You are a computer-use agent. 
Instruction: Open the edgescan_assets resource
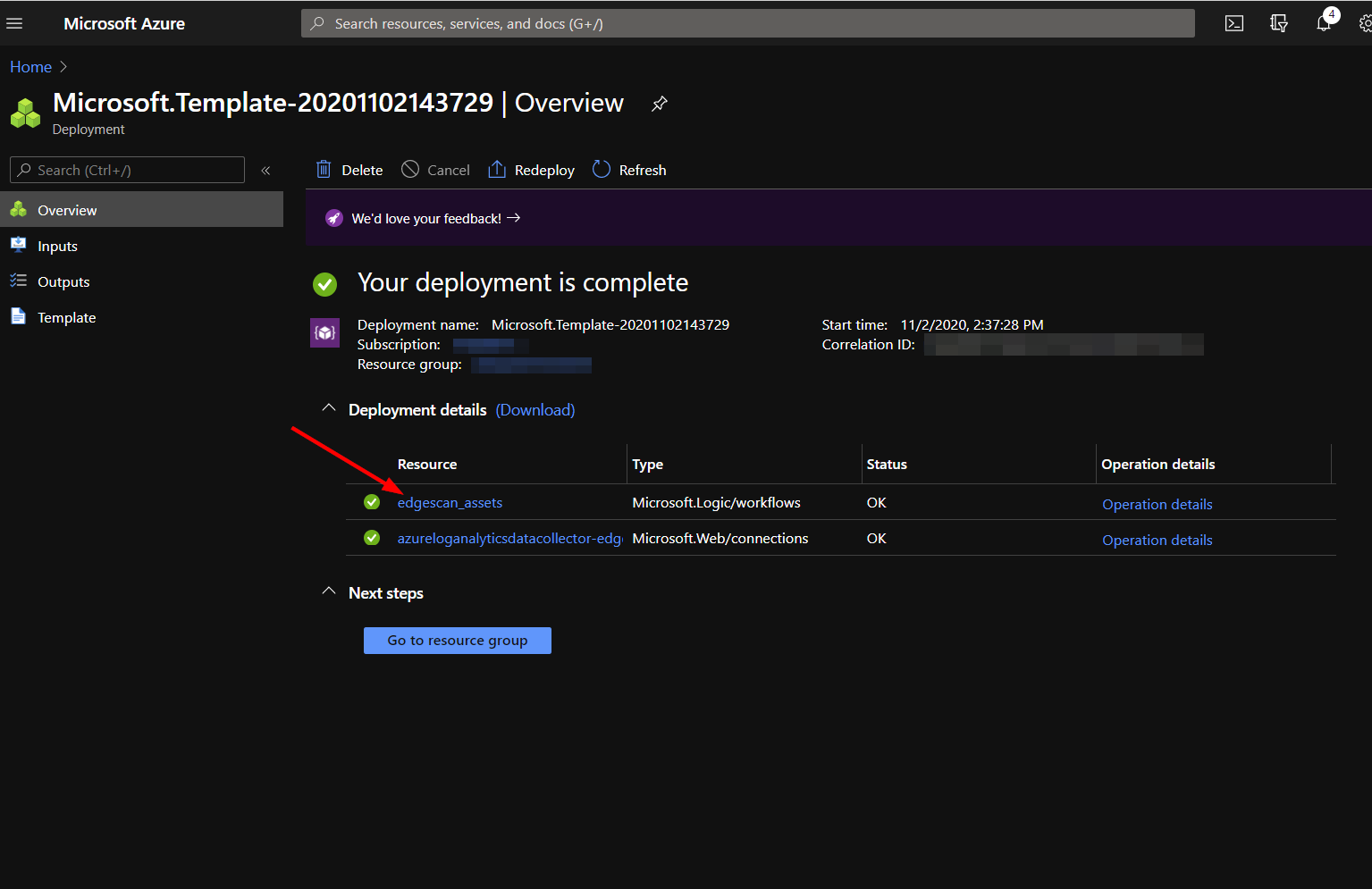coord(450,503)
